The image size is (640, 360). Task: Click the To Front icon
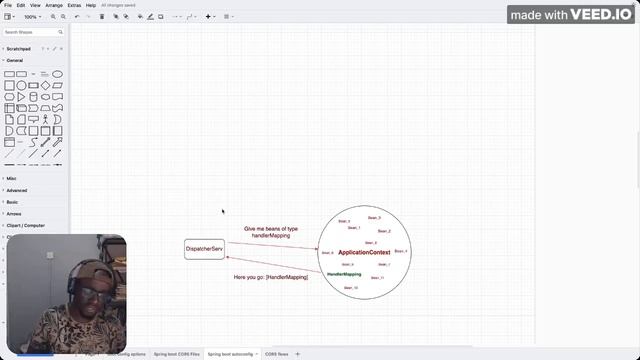coord(116,17)
